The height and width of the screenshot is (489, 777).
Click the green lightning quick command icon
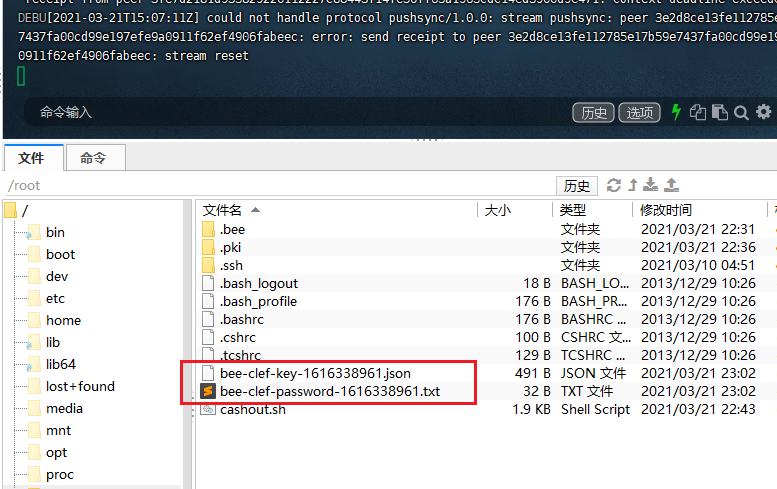pyautogui.click(x=676, y=112)
